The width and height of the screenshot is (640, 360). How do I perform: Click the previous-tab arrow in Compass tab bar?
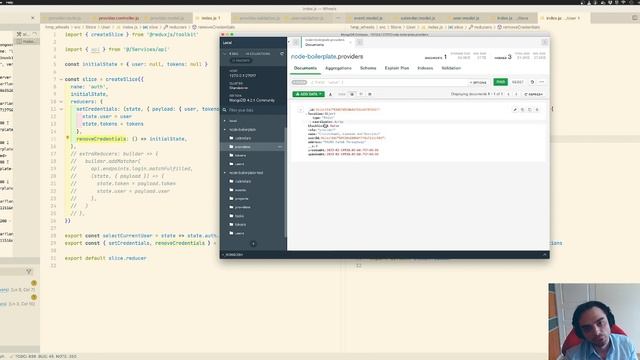pyautogui.click(x=296, y=42)
